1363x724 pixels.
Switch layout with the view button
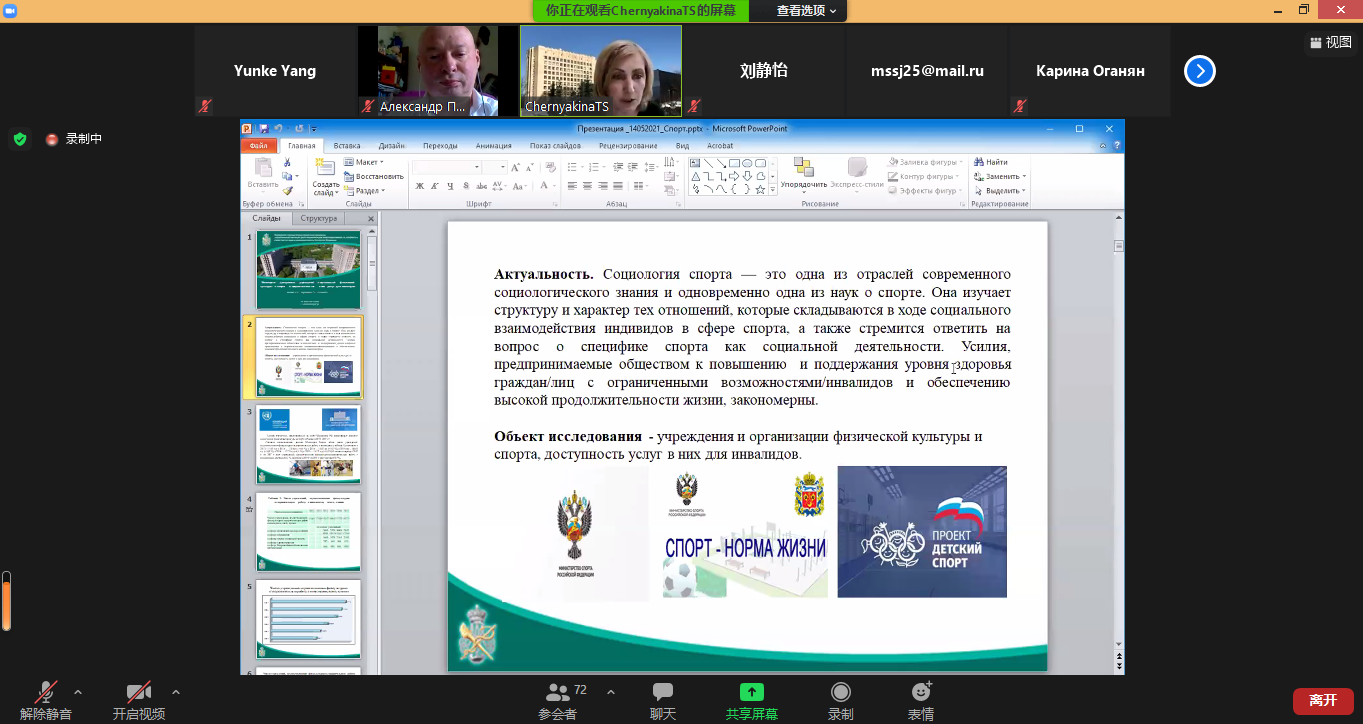1331,42
